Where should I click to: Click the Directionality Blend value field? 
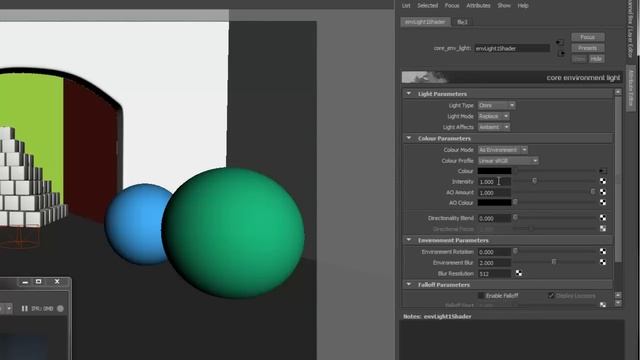494,218
